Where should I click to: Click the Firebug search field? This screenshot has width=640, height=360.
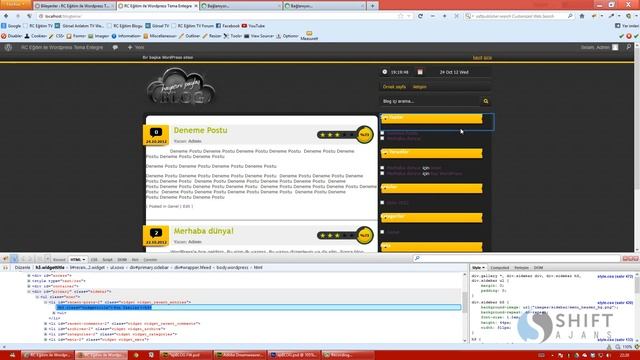tap(516, 258)
